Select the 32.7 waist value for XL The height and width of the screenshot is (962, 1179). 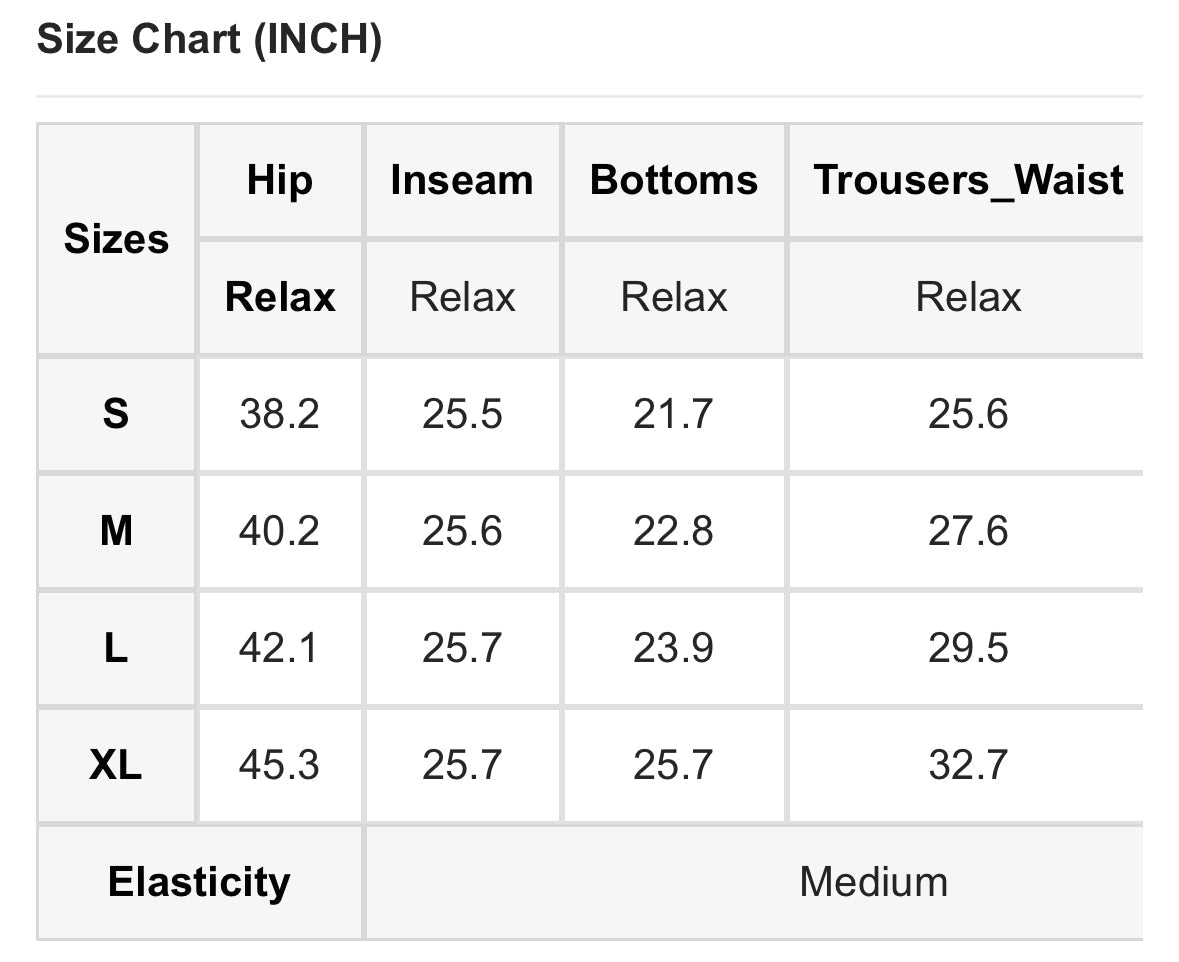(x=968, y=765)
